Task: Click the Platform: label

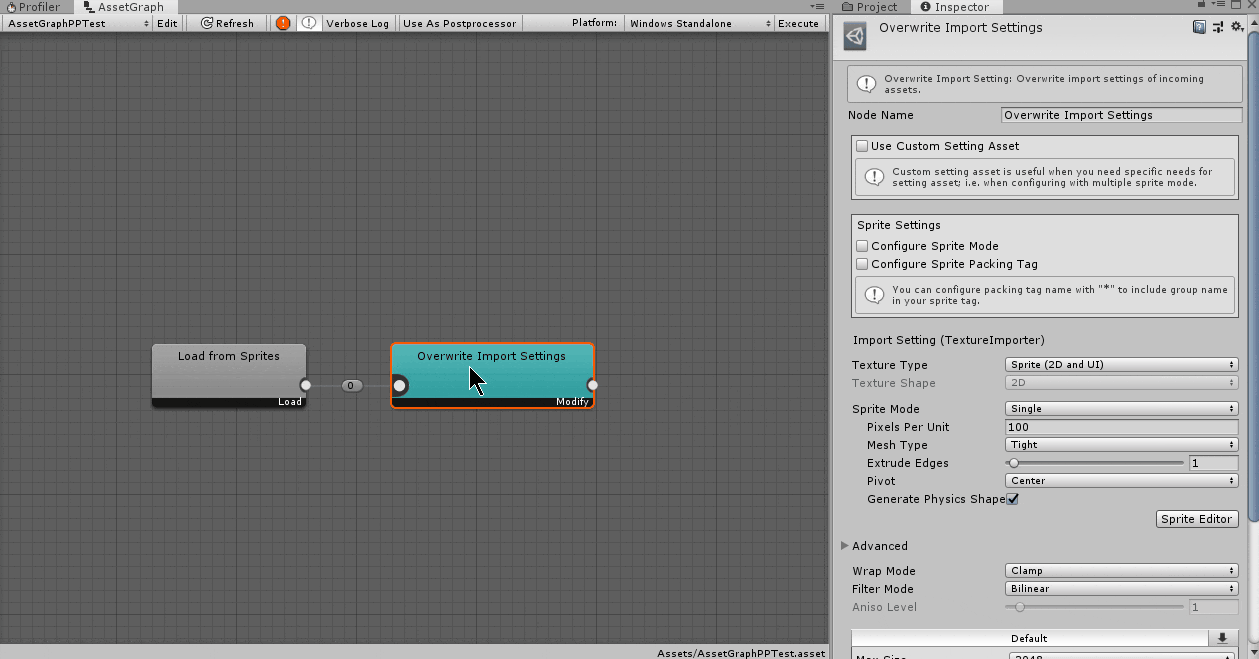Action: [594, 23]
